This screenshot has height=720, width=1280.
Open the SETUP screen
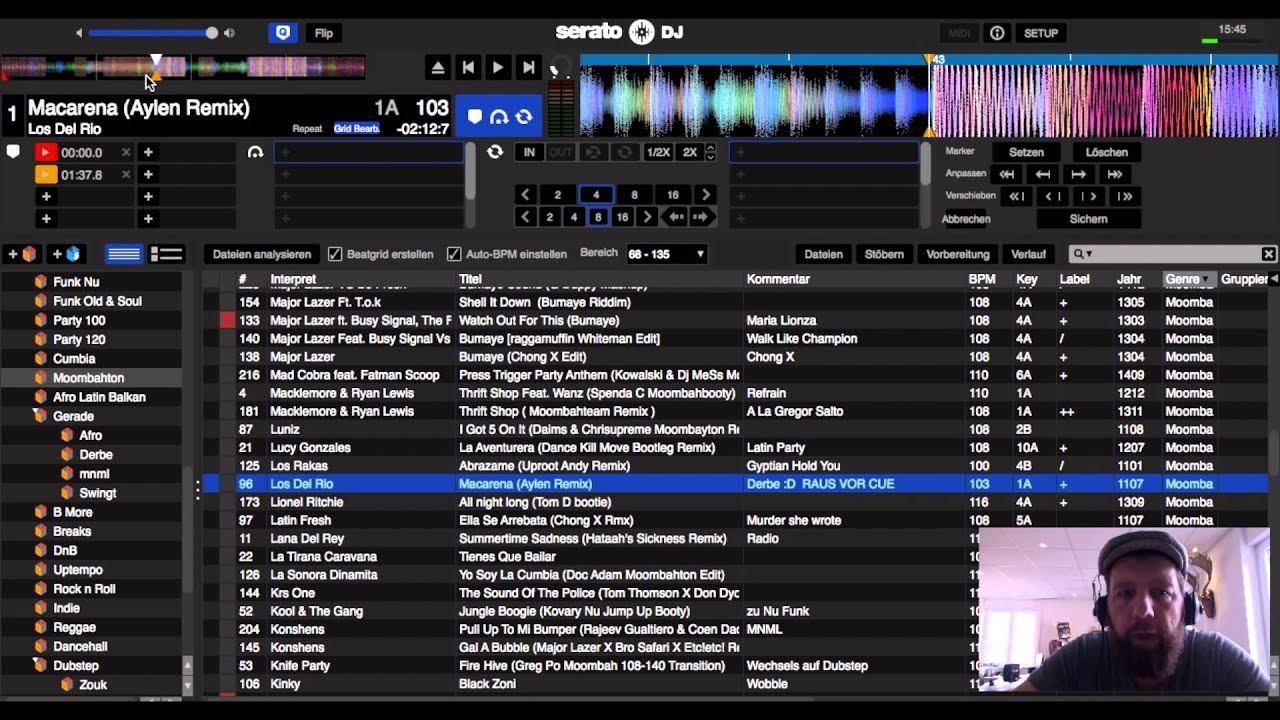click(1041, 33)
